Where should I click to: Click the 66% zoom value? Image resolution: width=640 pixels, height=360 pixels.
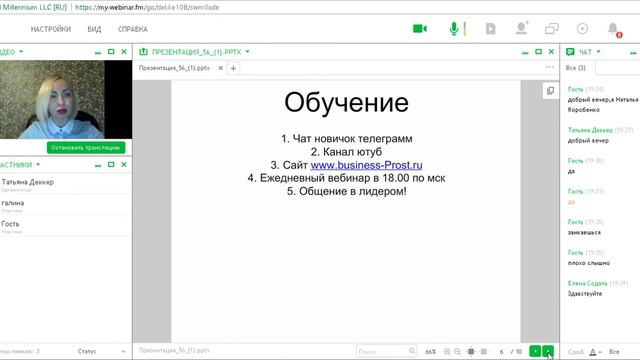(x=430, y=351)
